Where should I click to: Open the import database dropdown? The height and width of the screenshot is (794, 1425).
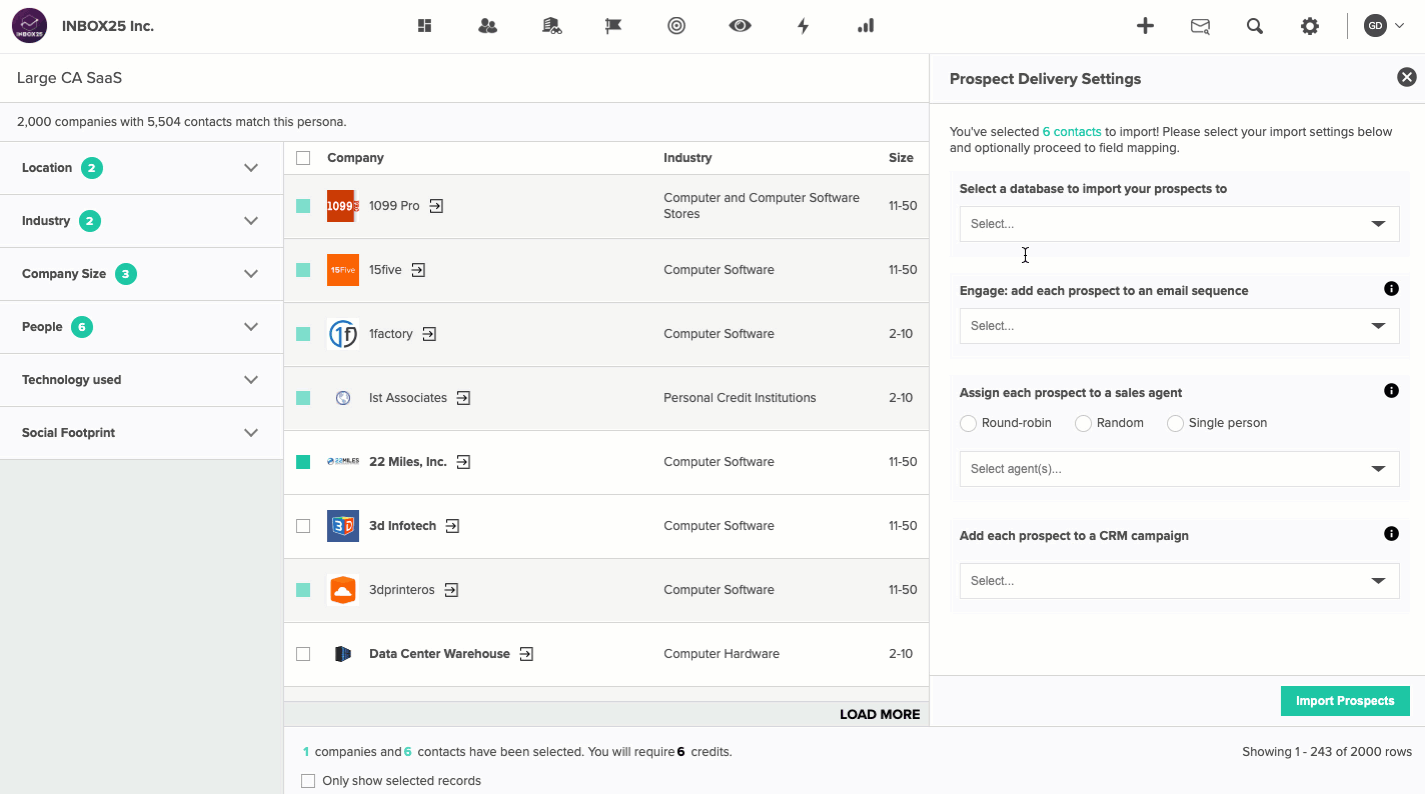(x=1179, y=224)
